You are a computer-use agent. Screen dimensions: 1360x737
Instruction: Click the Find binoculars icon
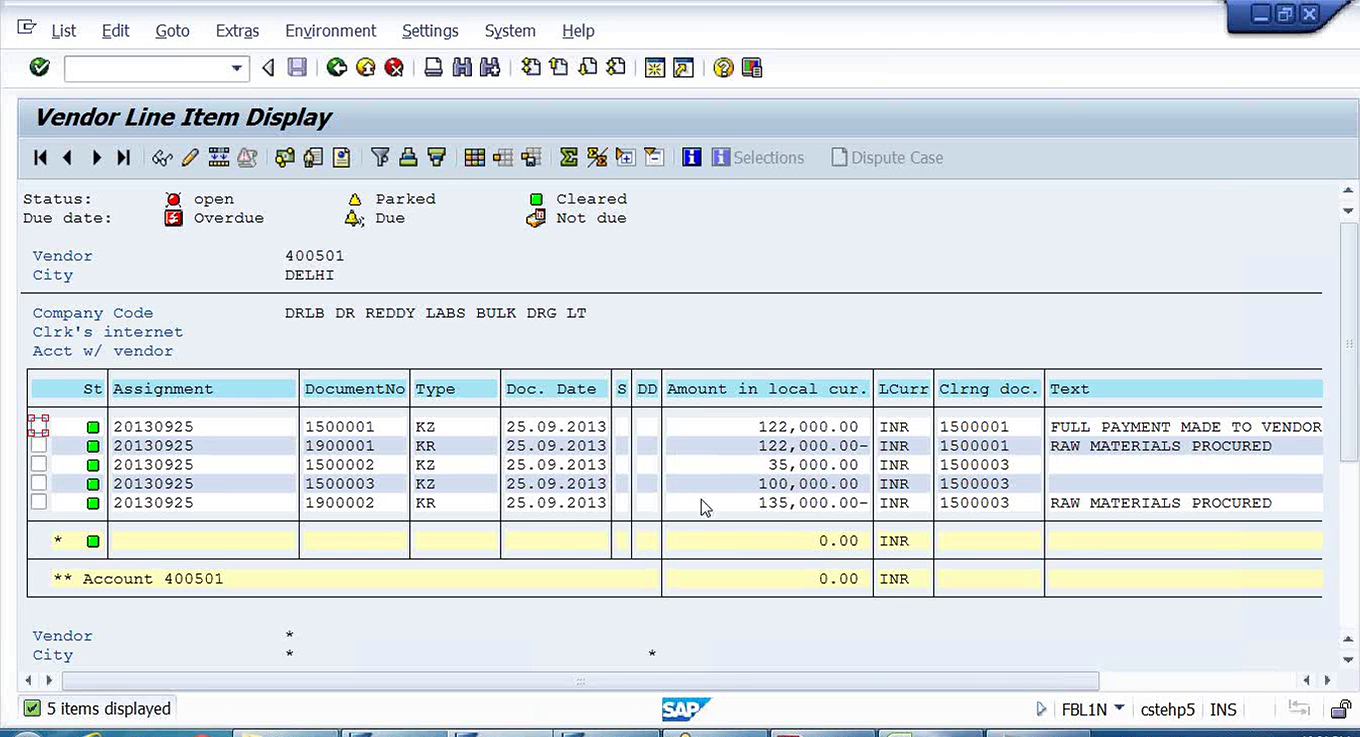tap(461, 68)
